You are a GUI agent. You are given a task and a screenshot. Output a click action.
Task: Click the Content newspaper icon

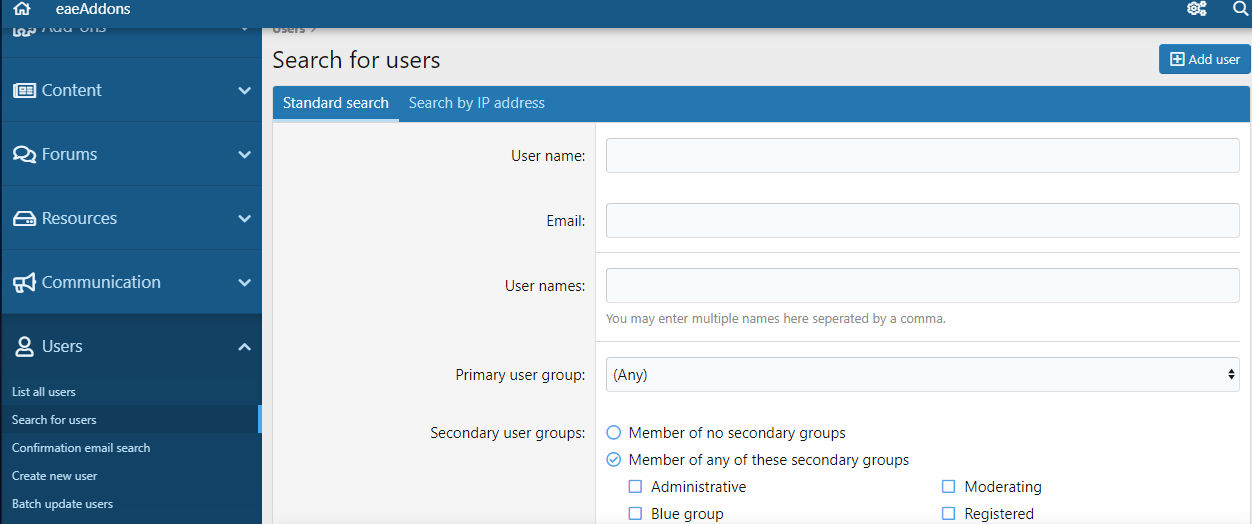(24, 90)
